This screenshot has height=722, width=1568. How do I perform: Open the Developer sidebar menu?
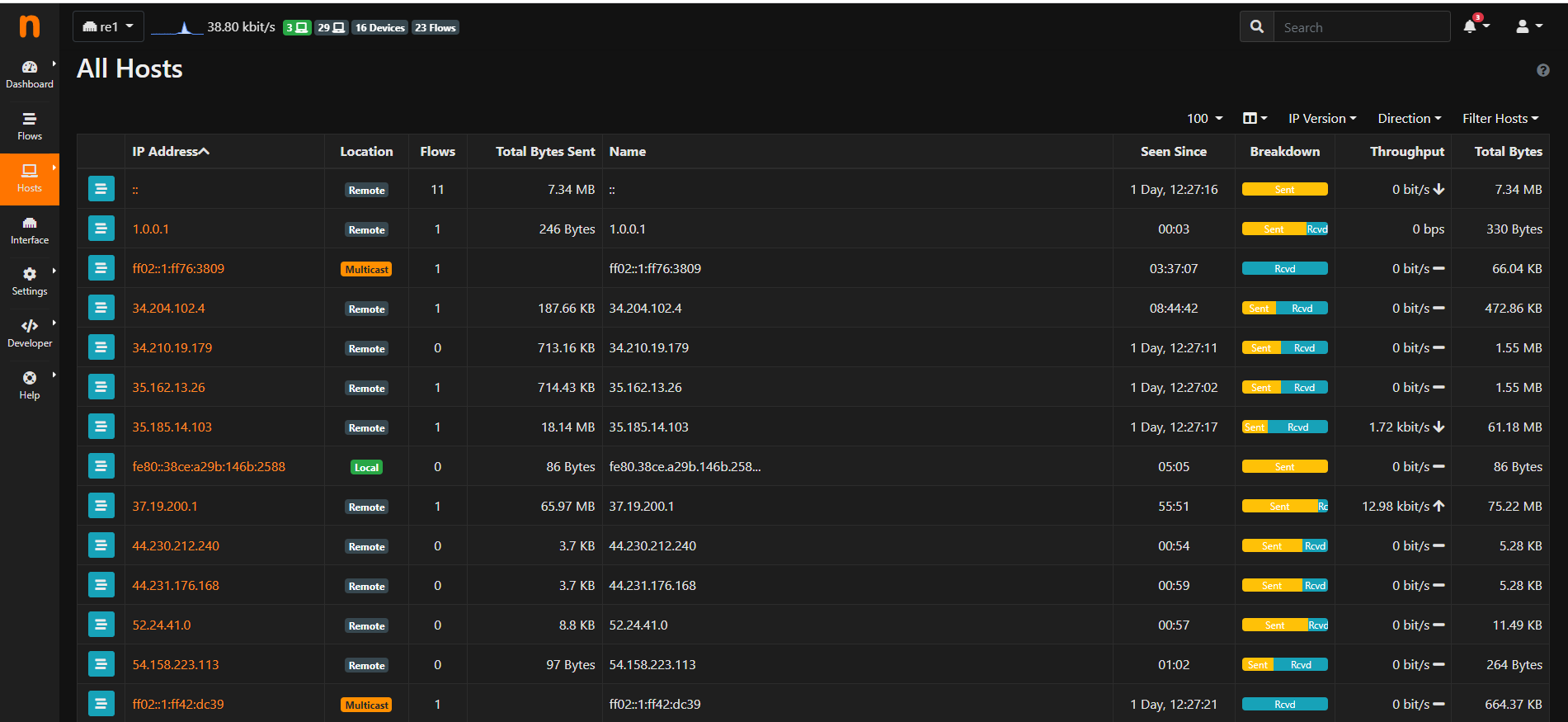tap(30, 333)
